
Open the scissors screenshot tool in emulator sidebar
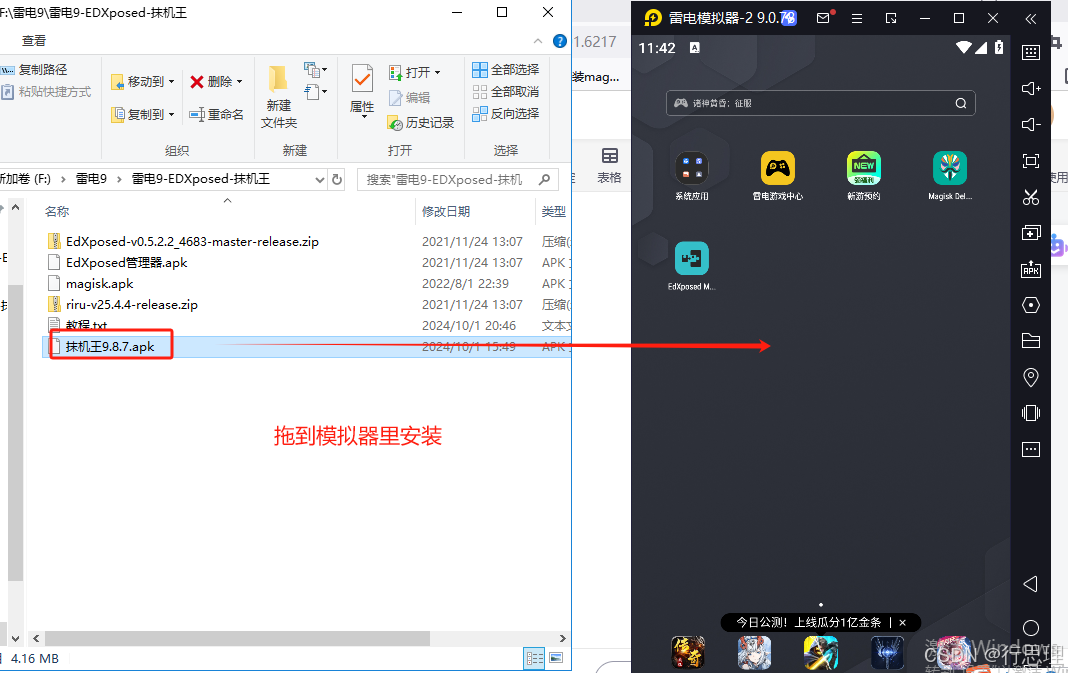[x=1031, y=197]
